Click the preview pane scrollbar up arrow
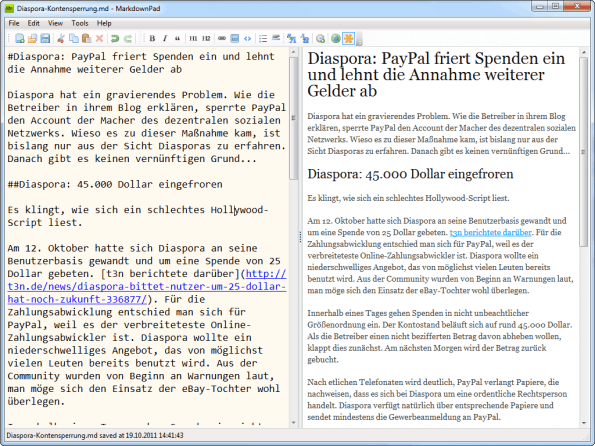 point(584,52)
